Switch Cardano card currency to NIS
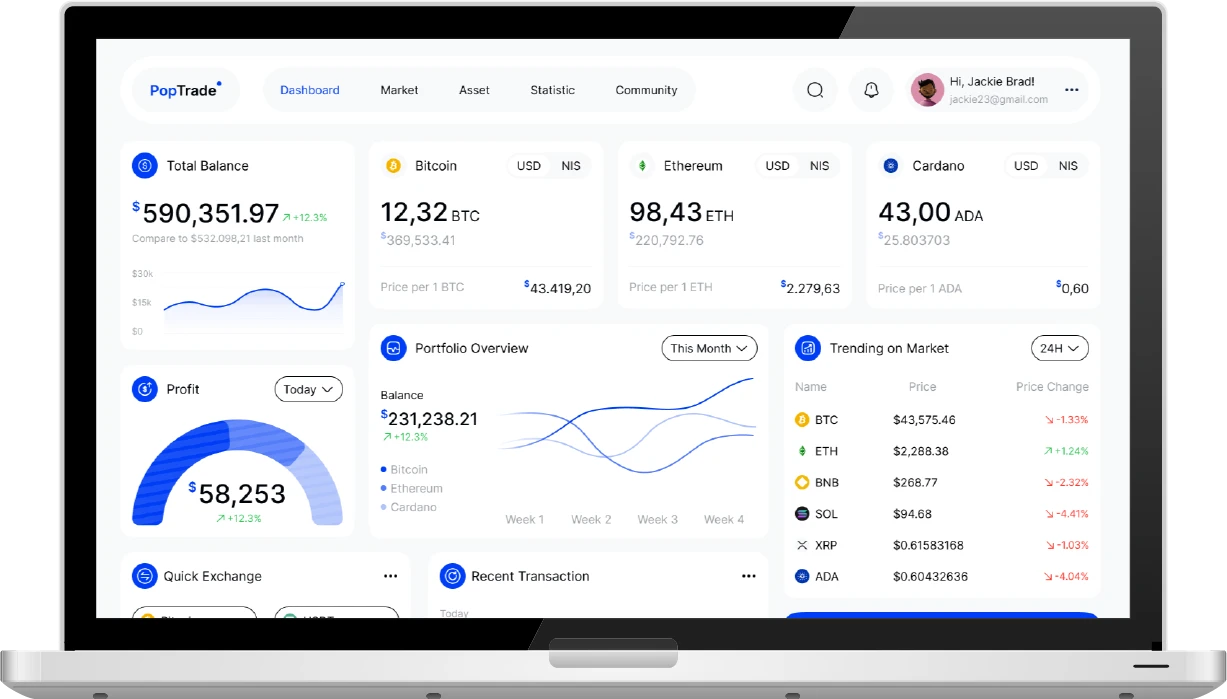1227x699 pixels. click(x=1068, y=166)
